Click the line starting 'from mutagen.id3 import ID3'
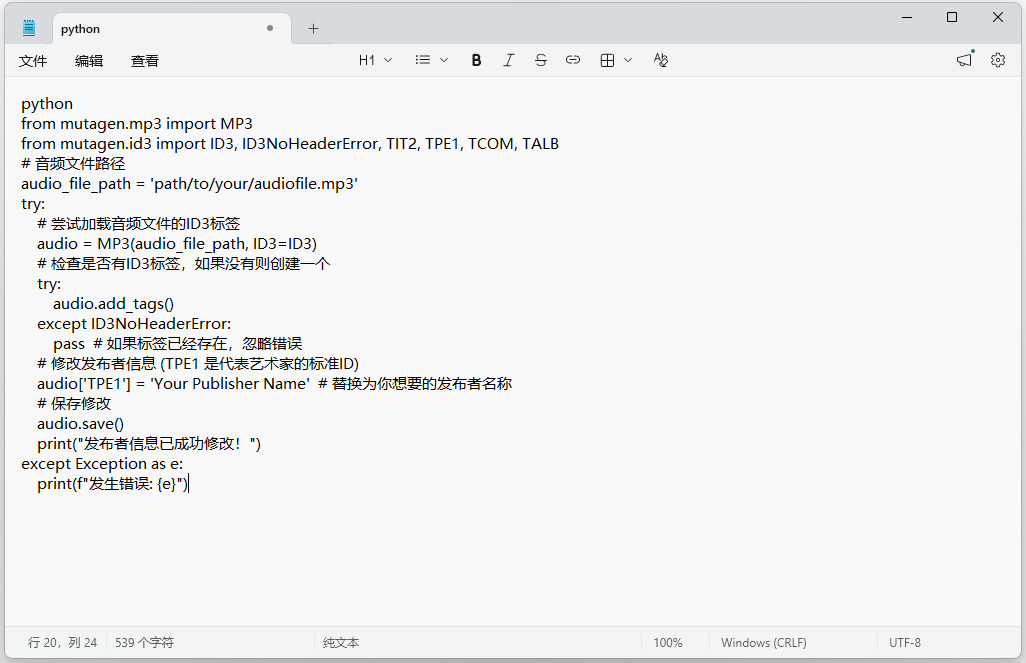The height and width of the screenshot is (663, 1026). (x=290, y=144)
